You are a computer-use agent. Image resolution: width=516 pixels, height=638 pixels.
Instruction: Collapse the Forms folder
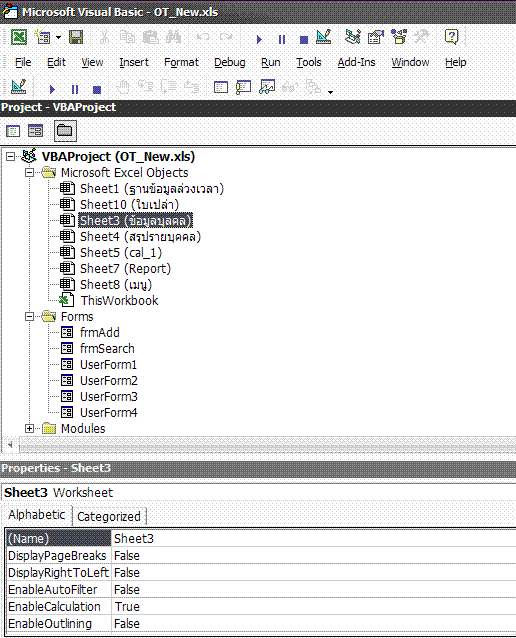(x=29, y=316)
